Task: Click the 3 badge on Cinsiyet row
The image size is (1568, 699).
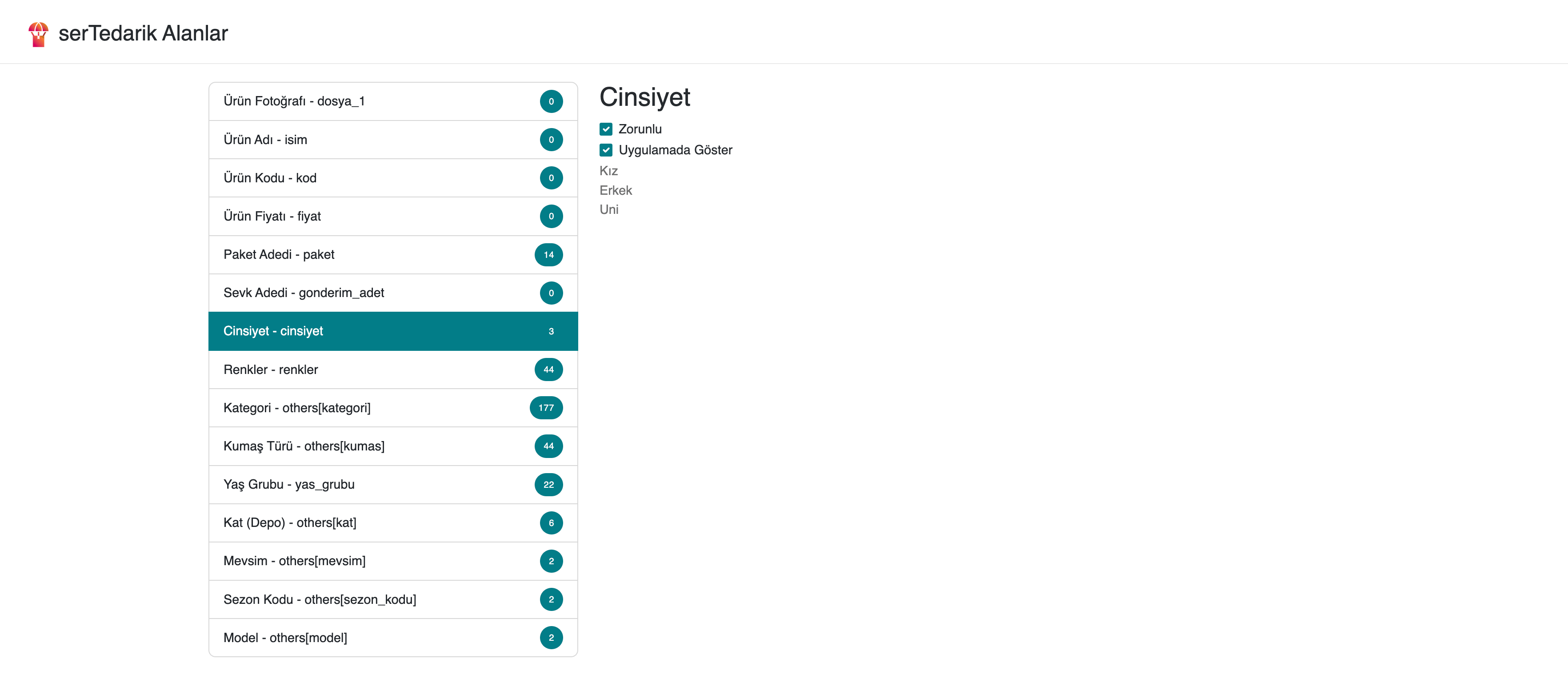Action: pyautogui.click(x=551, y=331)
